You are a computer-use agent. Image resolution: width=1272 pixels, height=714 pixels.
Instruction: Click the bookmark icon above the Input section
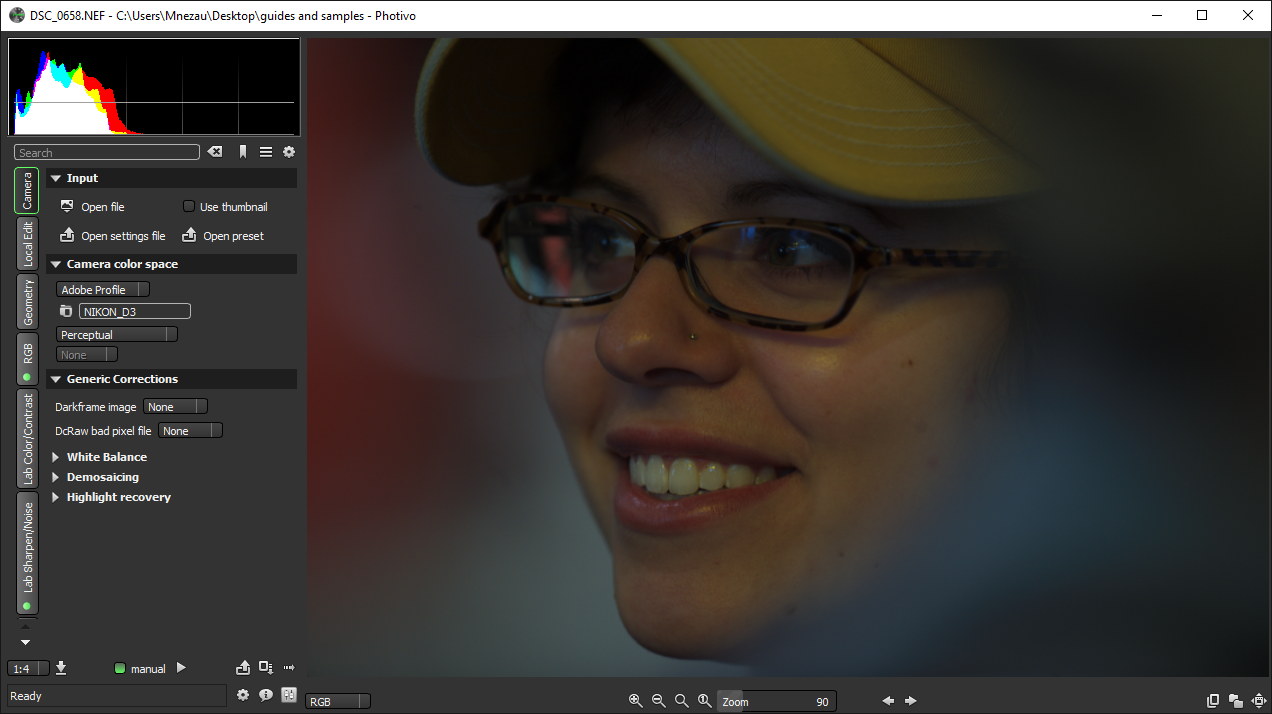coord(241,151)
